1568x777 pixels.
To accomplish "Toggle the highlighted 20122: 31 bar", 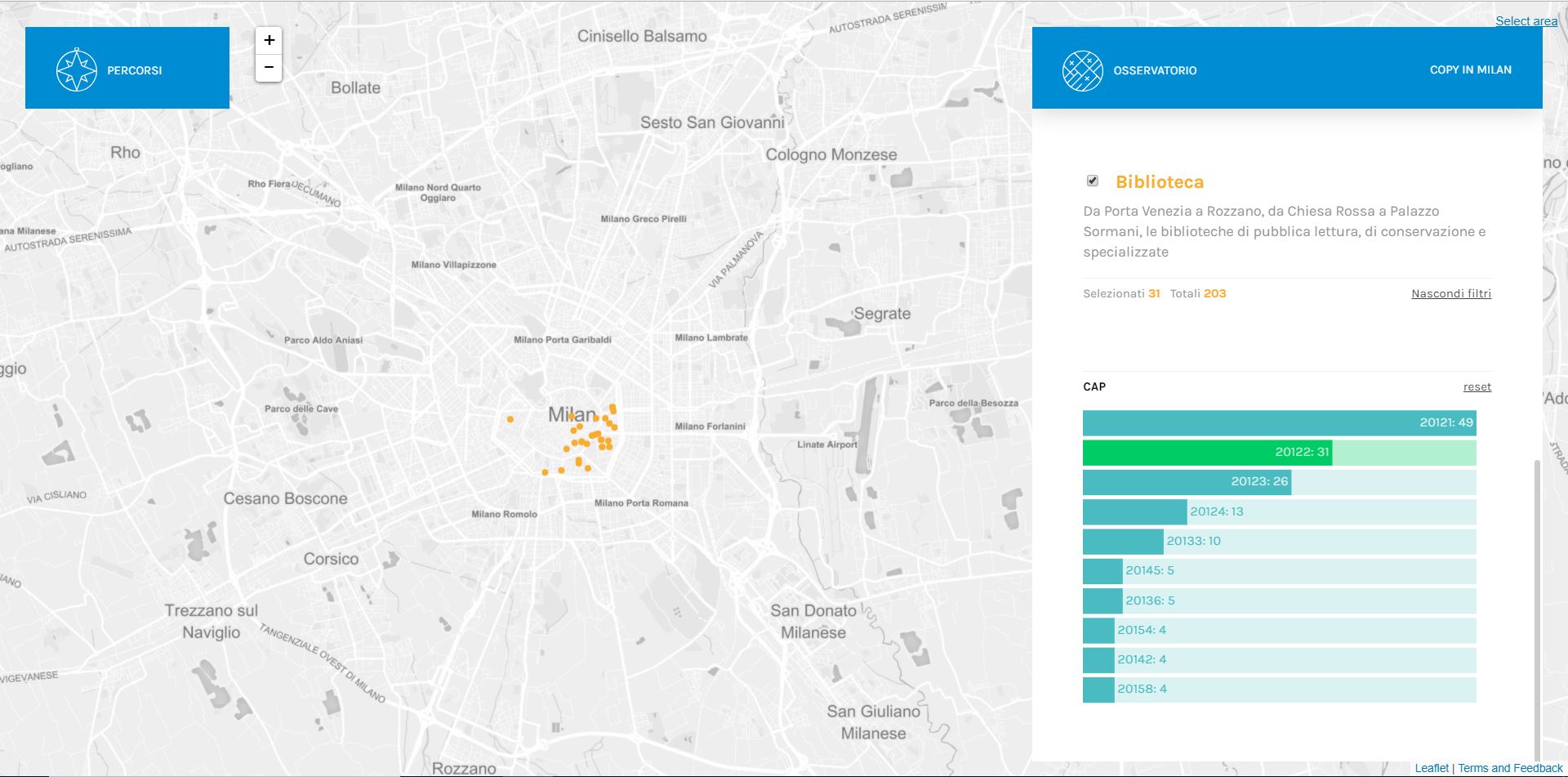I will point(1279,453).
